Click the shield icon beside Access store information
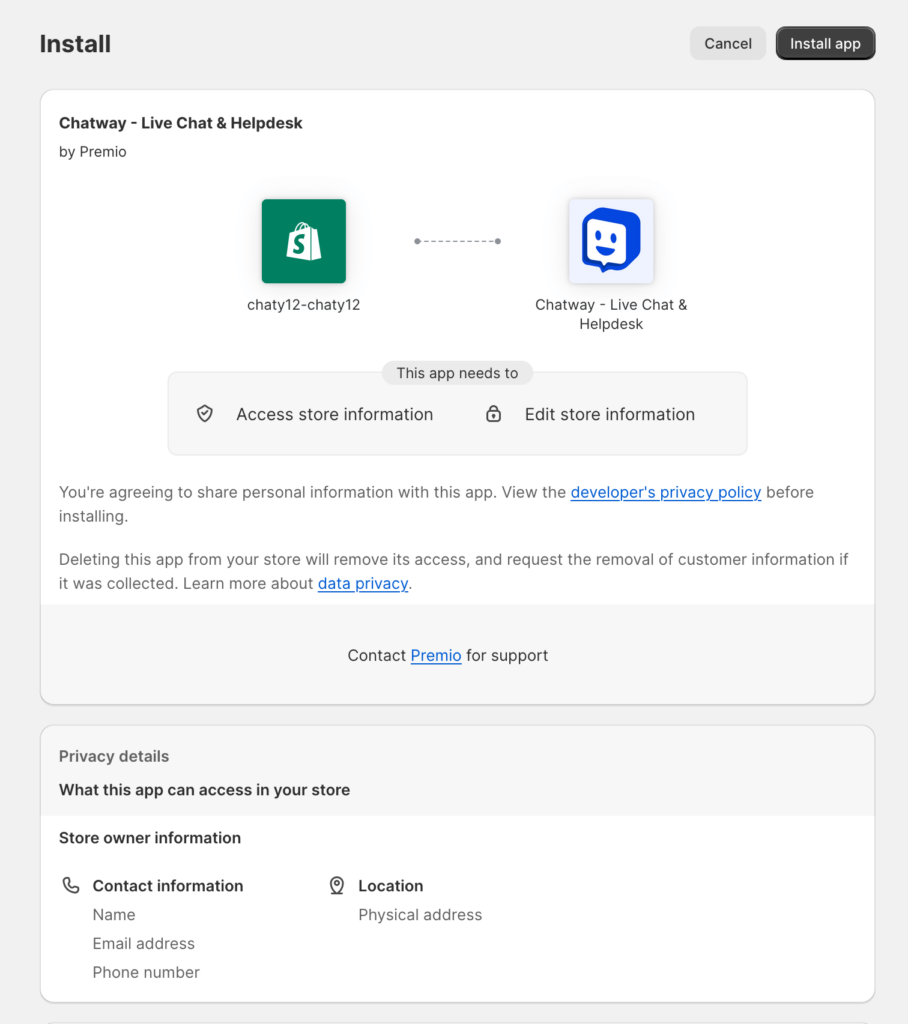908x1024 pixels. pos(205,413)
